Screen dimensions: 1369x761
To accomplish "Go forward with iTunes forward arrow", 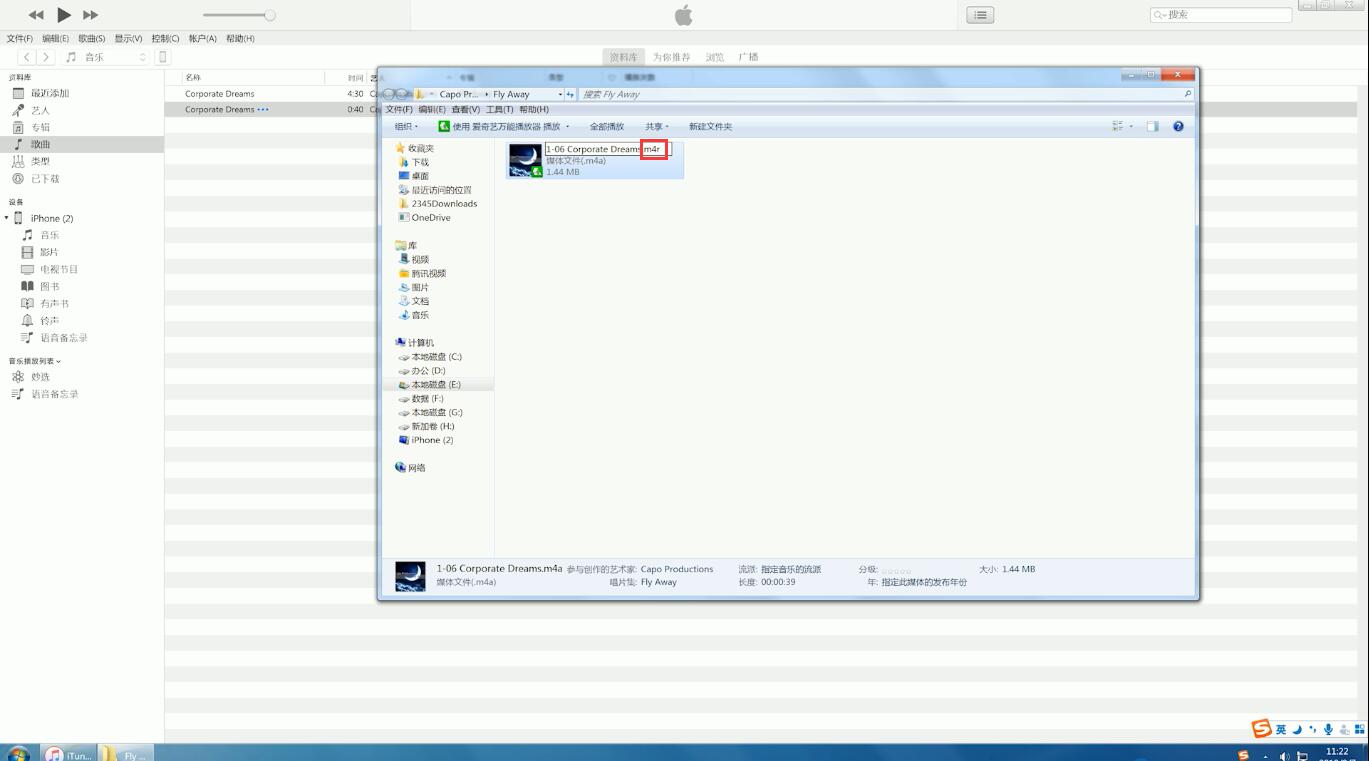I will 46,57.
